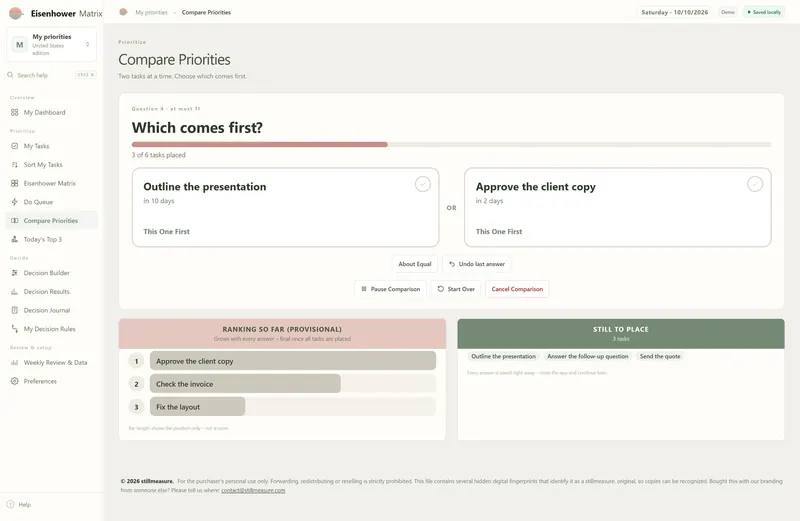This screenshot has width=800, height=521.
Task: Click the undo arrow icon
Action: point(452,264)
